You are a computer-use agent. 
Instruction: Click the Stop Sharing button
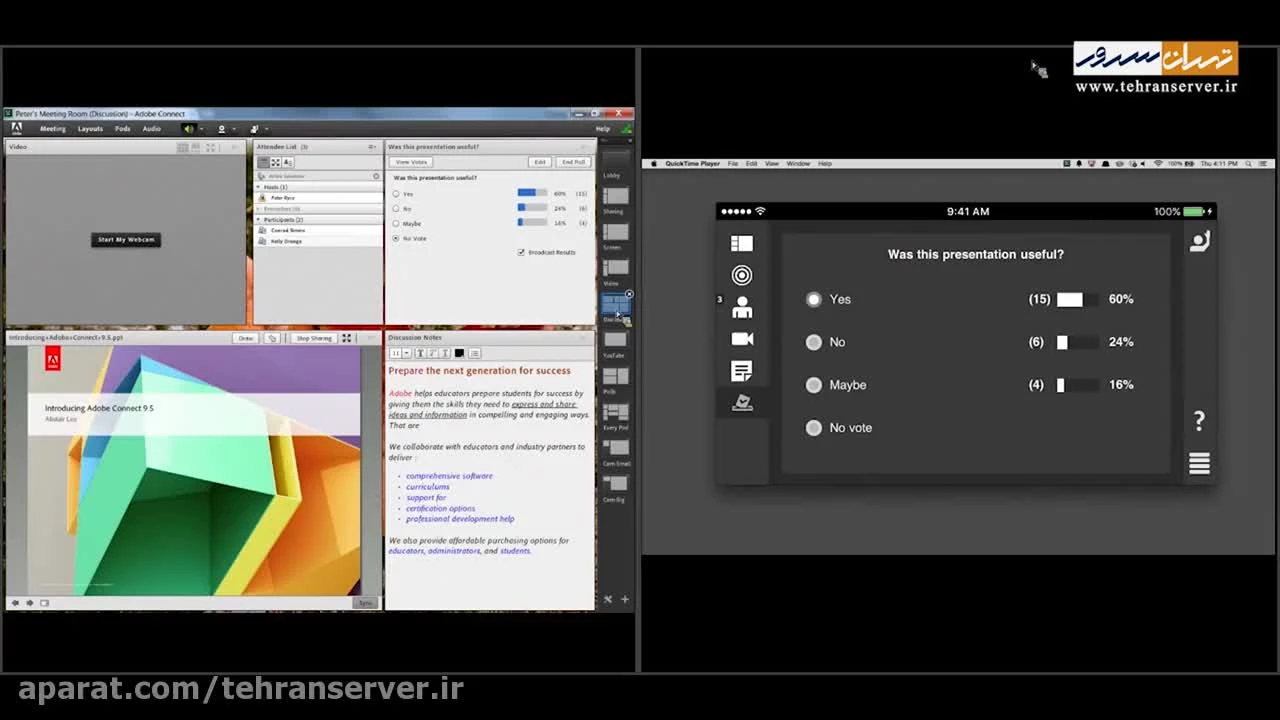click(x=314, y=338)
